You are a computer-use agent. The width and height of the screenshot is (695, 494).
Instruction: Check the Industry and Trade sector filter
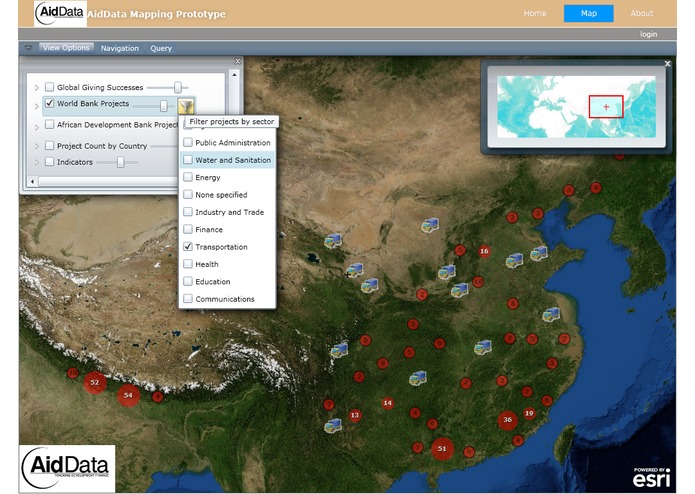(x=188, y=212)
